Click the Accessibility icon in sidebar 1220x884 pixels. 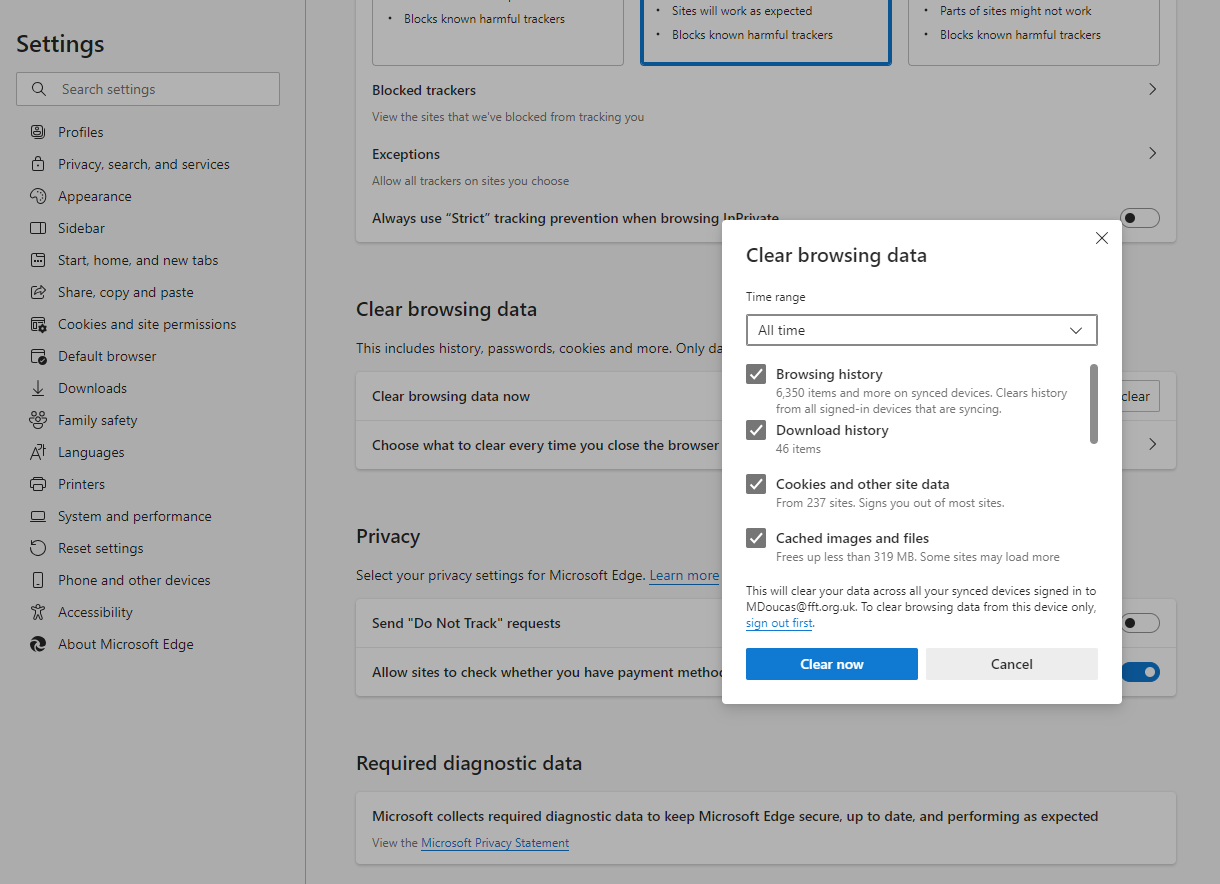click(38, 612)
